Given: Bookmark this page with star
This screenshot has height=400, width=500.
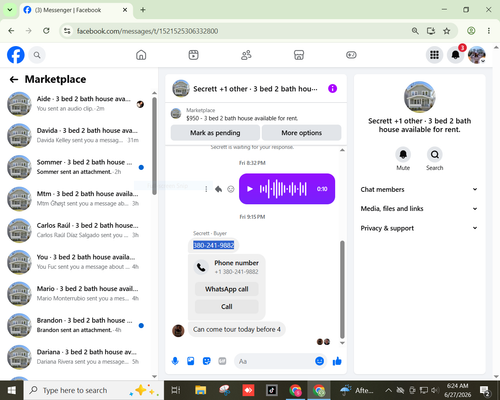Looking at the screenshot, I should [x=447, y=31].
